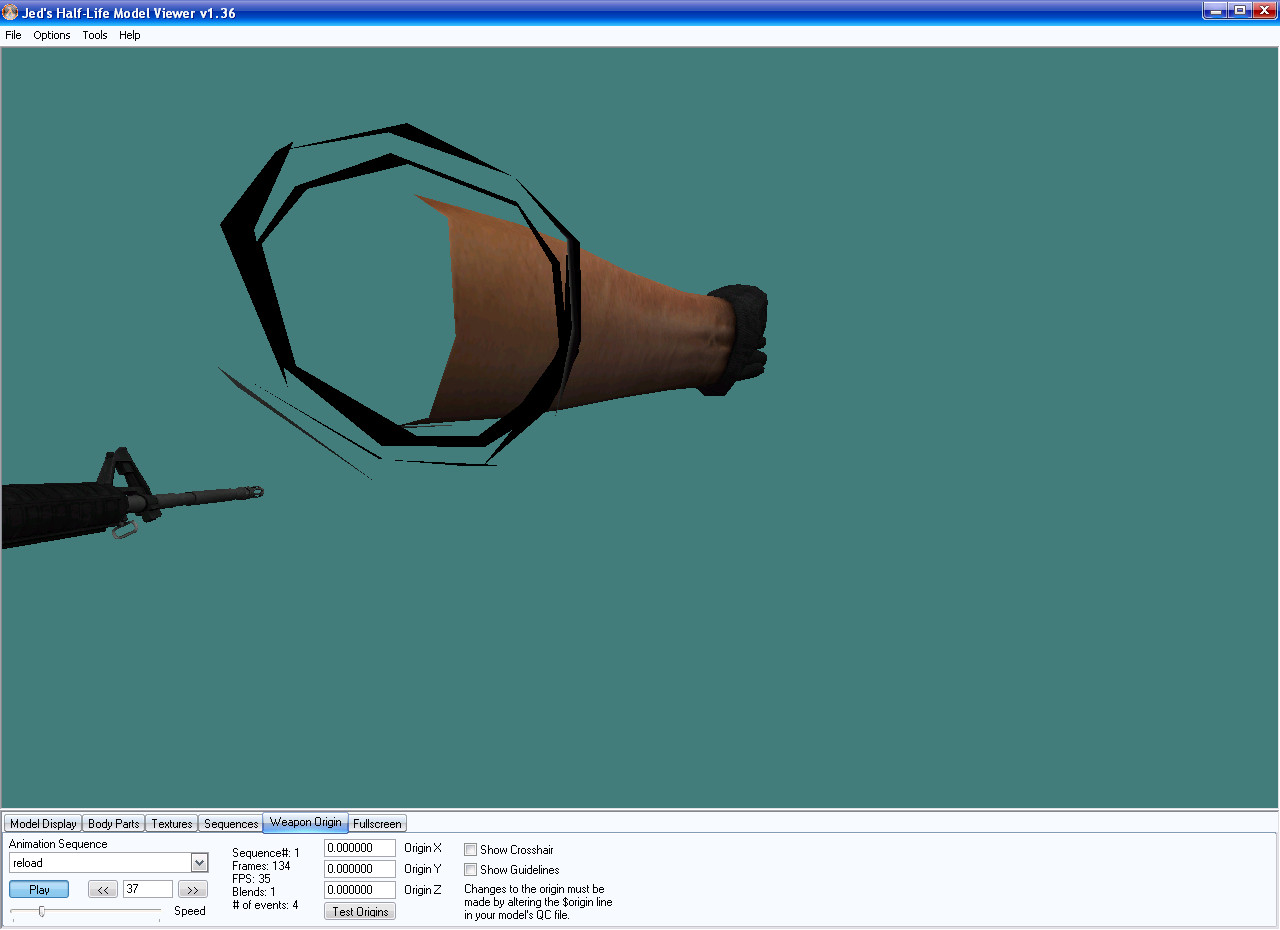Click the 'Blends: 1' text
Screen dimensions: 1280x930
(253, 892)
